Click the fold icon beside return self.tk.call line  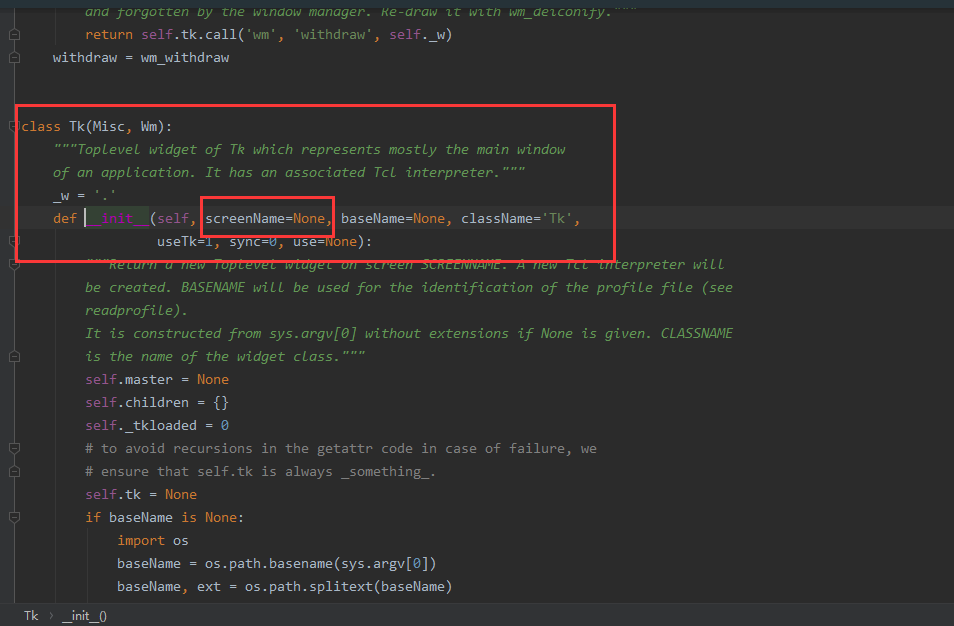click(x=12, y=33)
